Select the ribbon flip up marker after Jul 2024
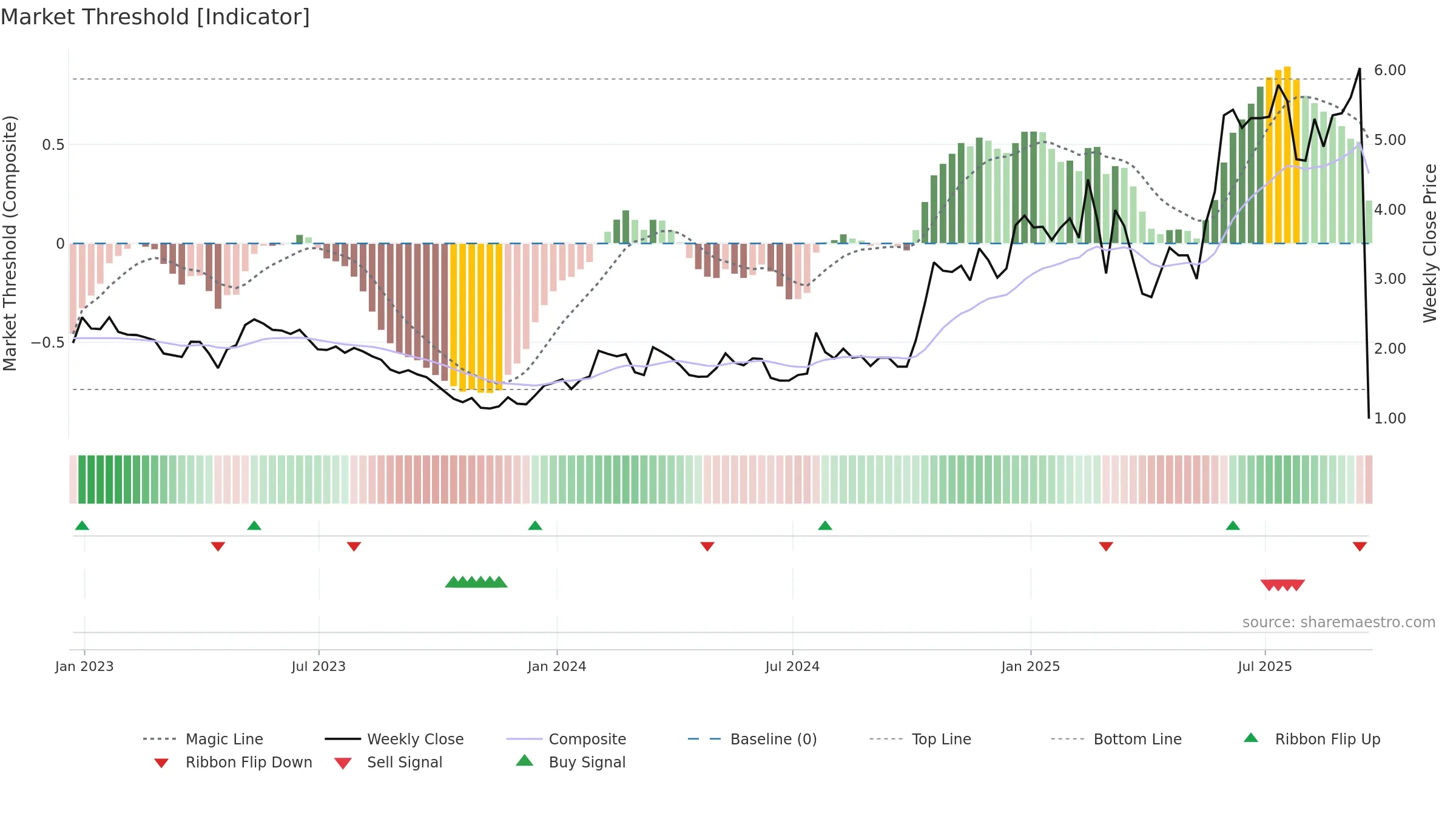This screenshot has width=1456, height=819. click(x=825, y=525)
